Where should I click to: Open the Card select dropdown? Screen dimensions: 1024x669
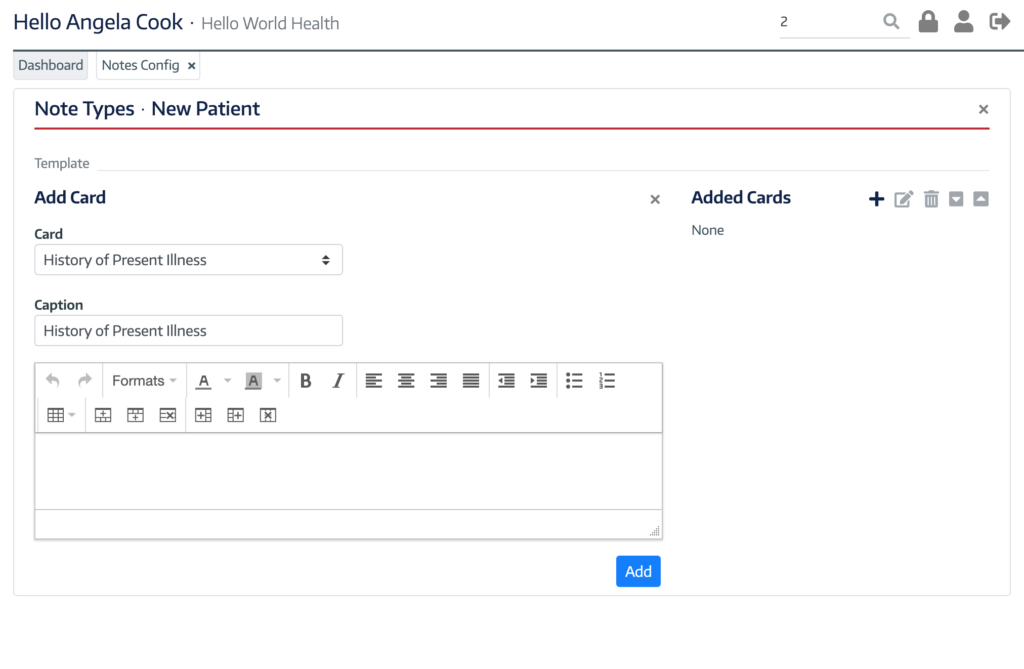188,260
